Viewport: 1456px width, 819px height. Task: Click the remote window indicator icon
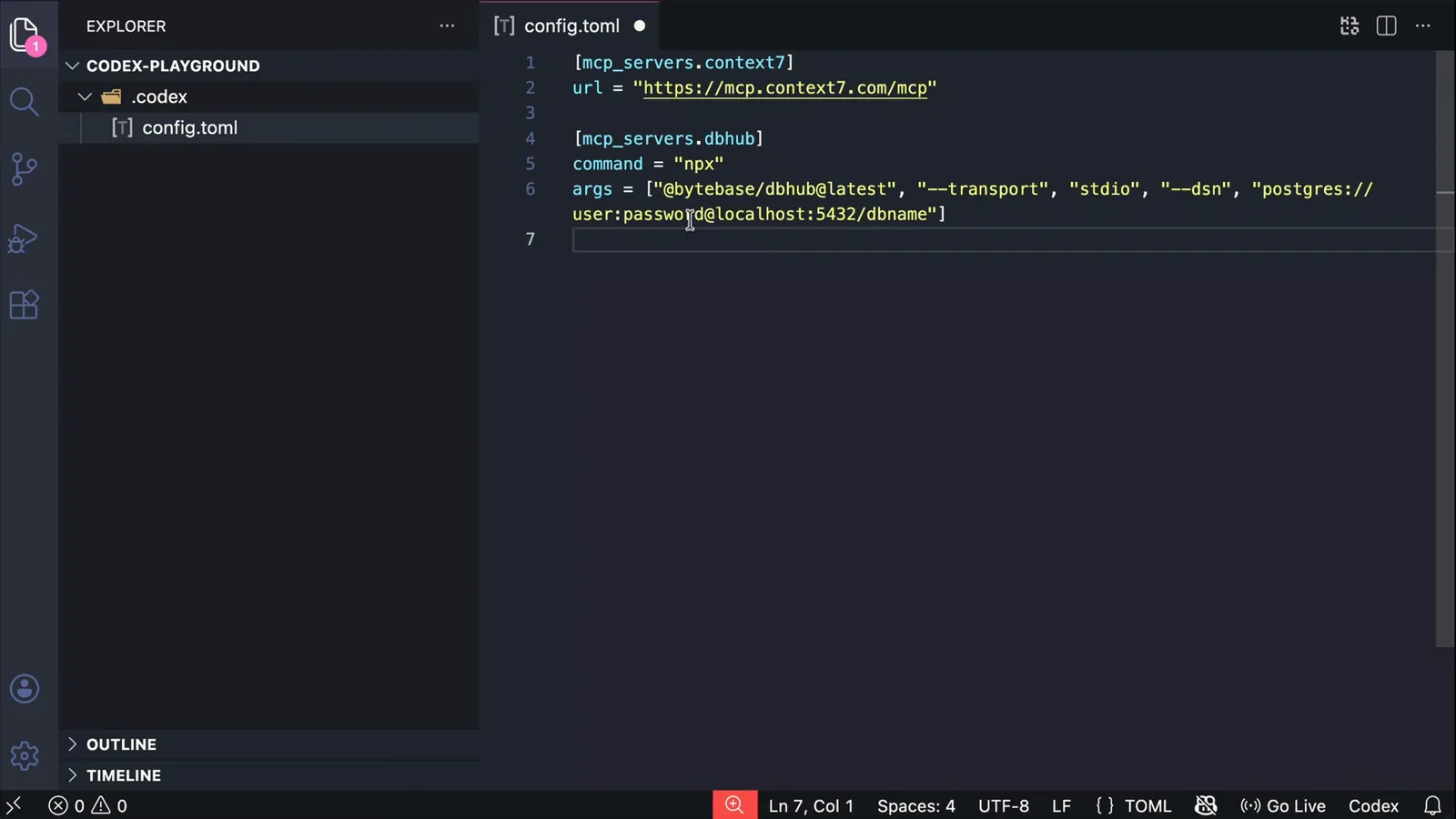[14, 805]
